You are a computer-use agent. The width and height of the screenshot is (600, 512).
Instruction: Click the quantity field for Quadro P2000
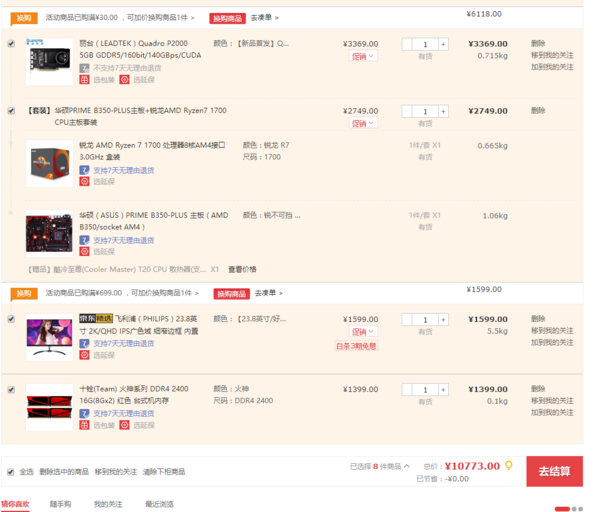coord(425,44)
